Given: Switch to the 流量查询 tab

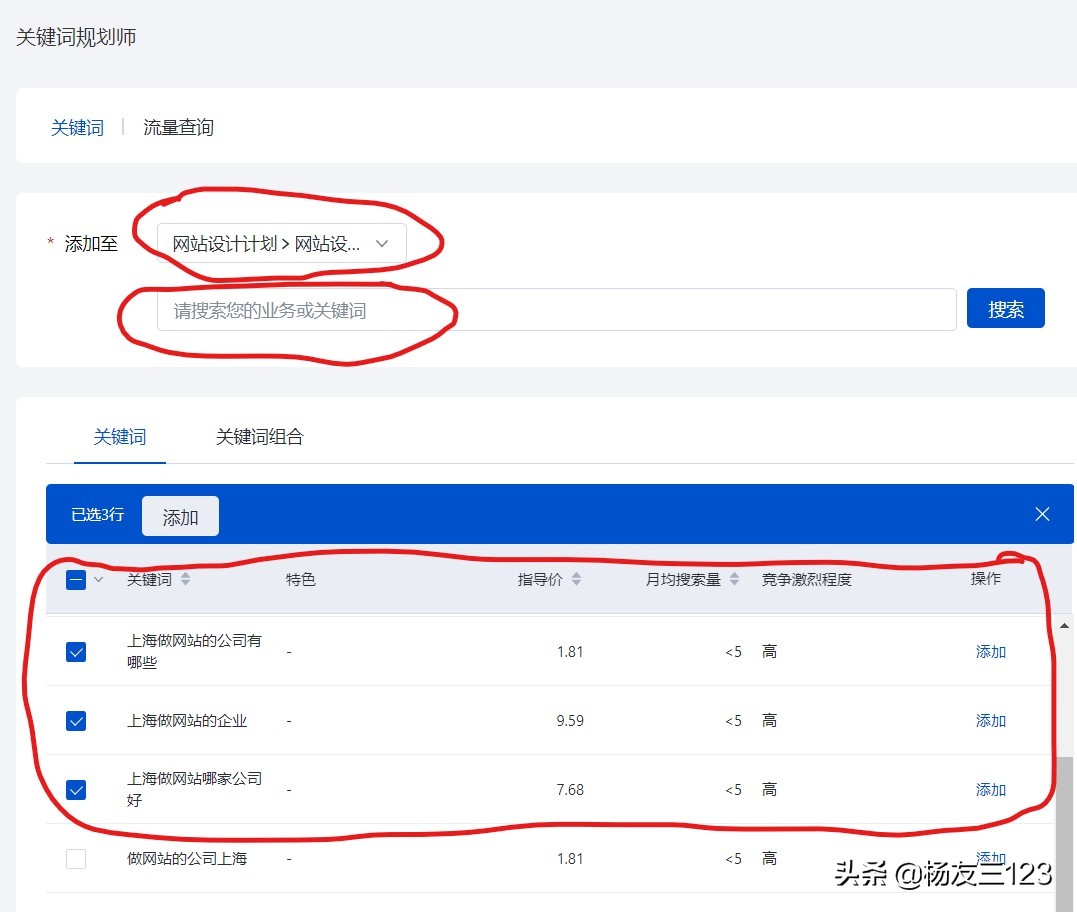Looking at the screenshot, I should point(177,127).
